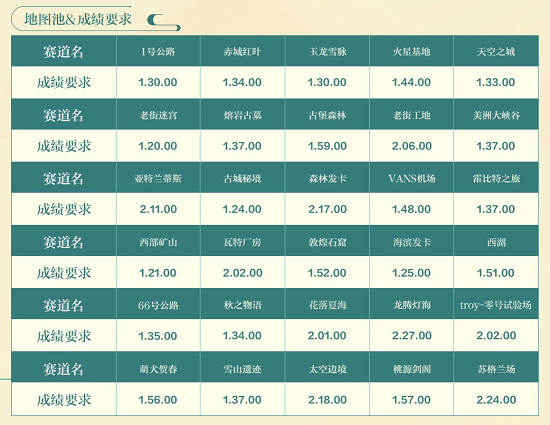Click the 亚特兰蒂斯 track cell
This screenshot has height=425, width=550.
158,179
